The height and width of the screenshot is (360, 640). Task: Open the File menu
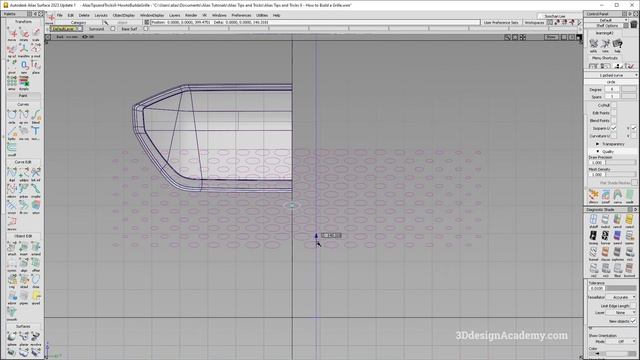tap(60, 15)
